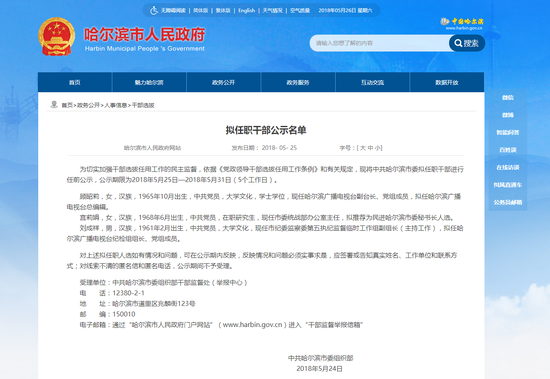Go to 干部选拔 in the breadcrumb
This screenshot has height=379, width=550.
click(143, 105)
